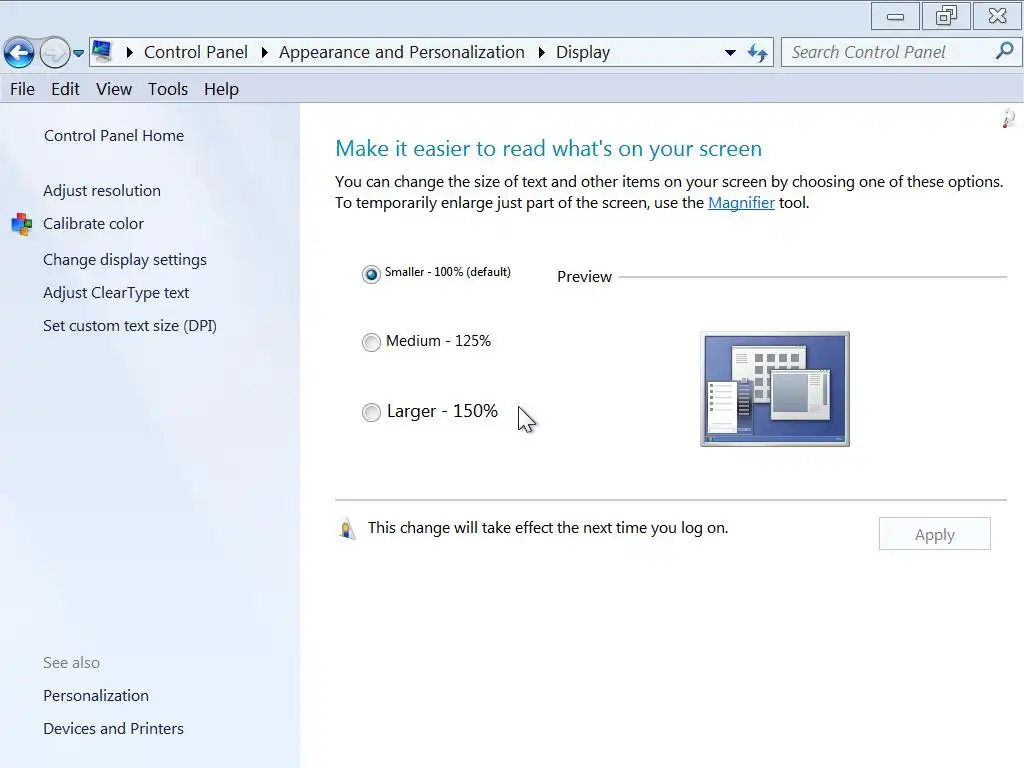Click the greyed Forward arrow button
The image size is (1024, 768).
(x=55, y=52)
